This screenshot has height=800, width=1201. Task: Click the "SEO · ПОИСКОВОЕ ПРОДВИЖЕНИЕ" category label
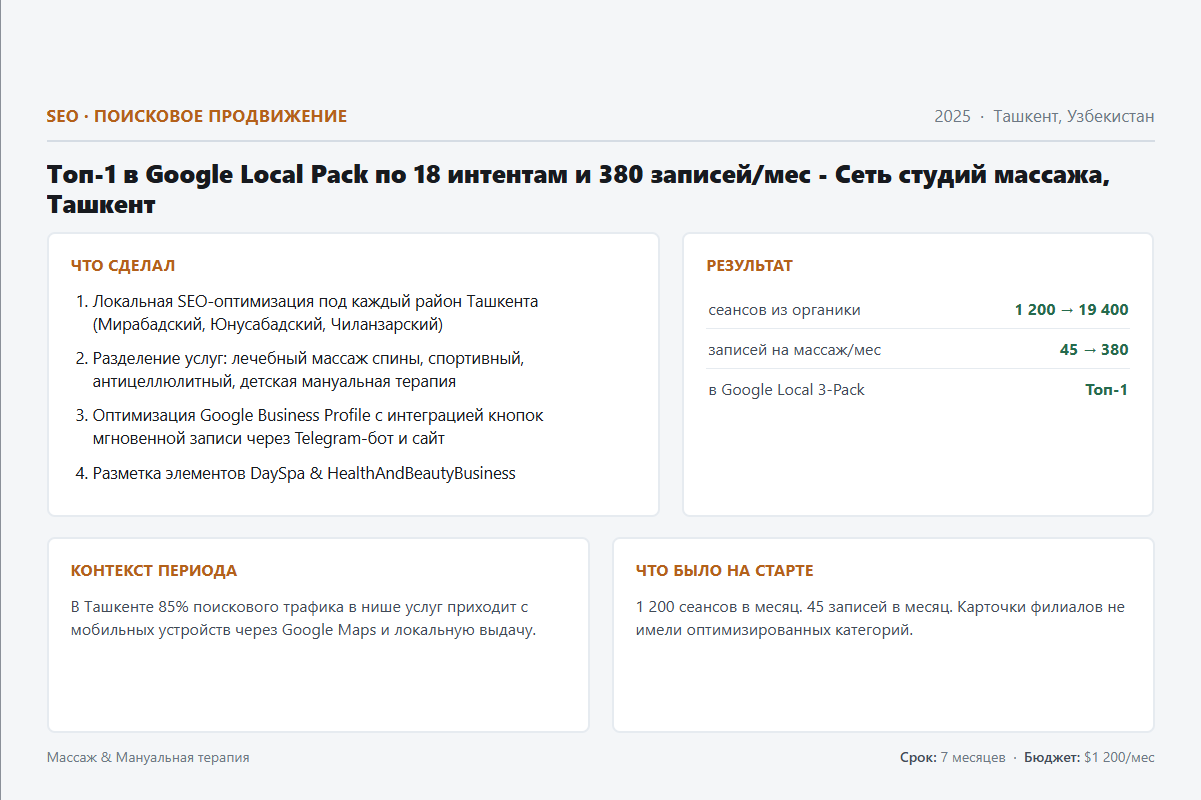coord(197,117)
